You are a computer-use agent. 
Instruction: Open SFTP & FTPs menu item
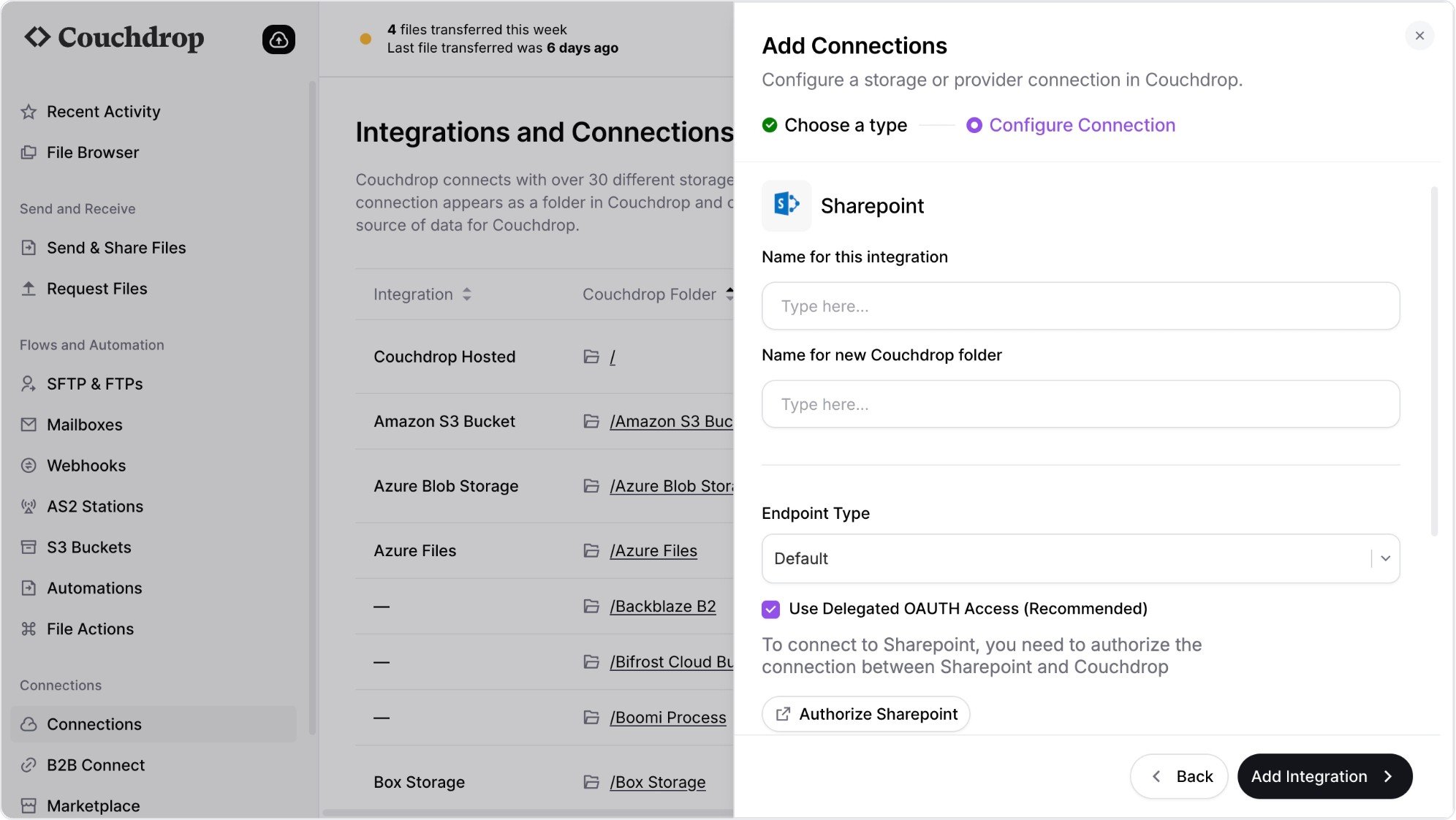(x=94, y=384)
